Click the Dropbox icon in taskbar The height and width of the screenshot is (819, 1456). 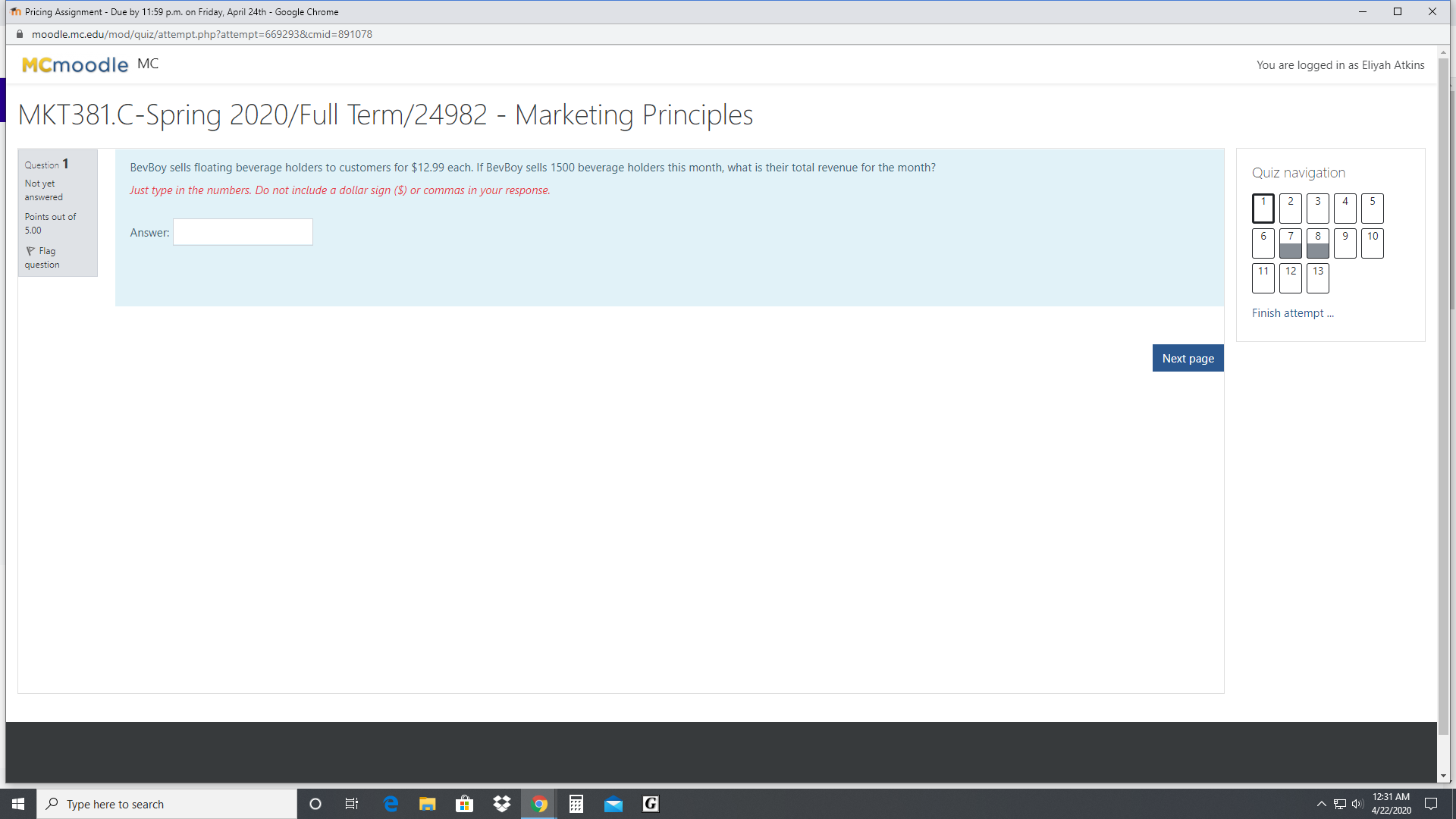502,804
